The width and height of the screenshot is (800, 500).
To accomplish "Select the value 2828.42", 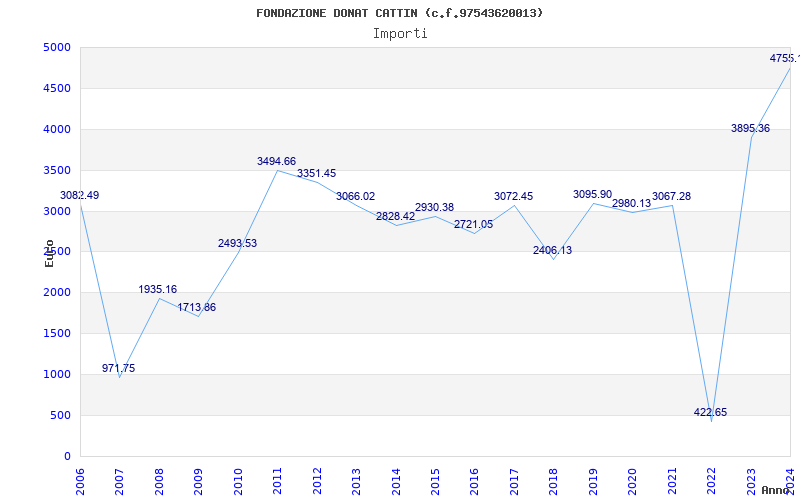I will (x=395, y=216).
